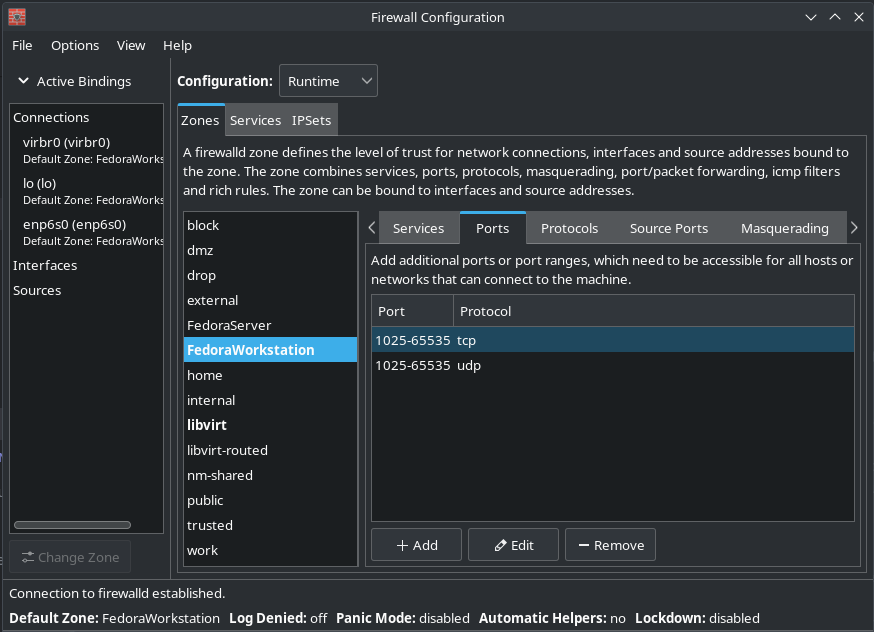Viewport: 874px width, 632px height.
Task: Open the View menu
Action: coord(131,45)
